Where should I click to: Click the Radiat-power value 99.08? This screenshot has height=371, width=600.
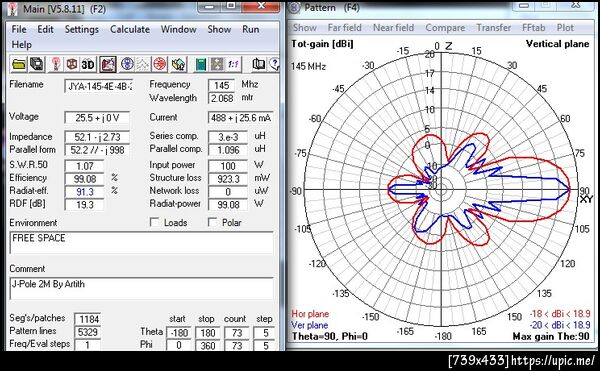[x=228, y=205]
